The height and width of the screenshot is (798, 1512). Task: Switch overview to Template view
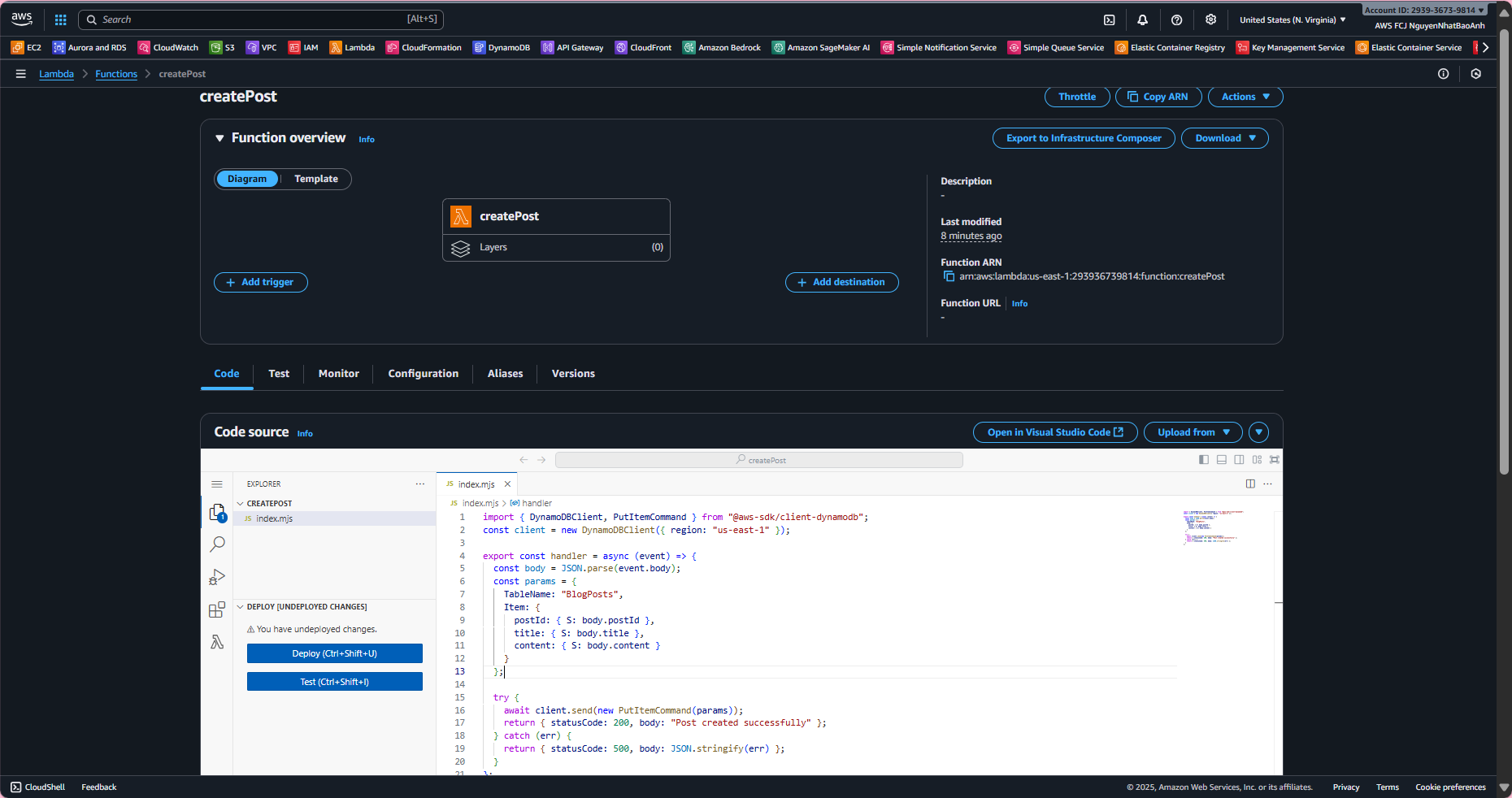pos(315,179)
